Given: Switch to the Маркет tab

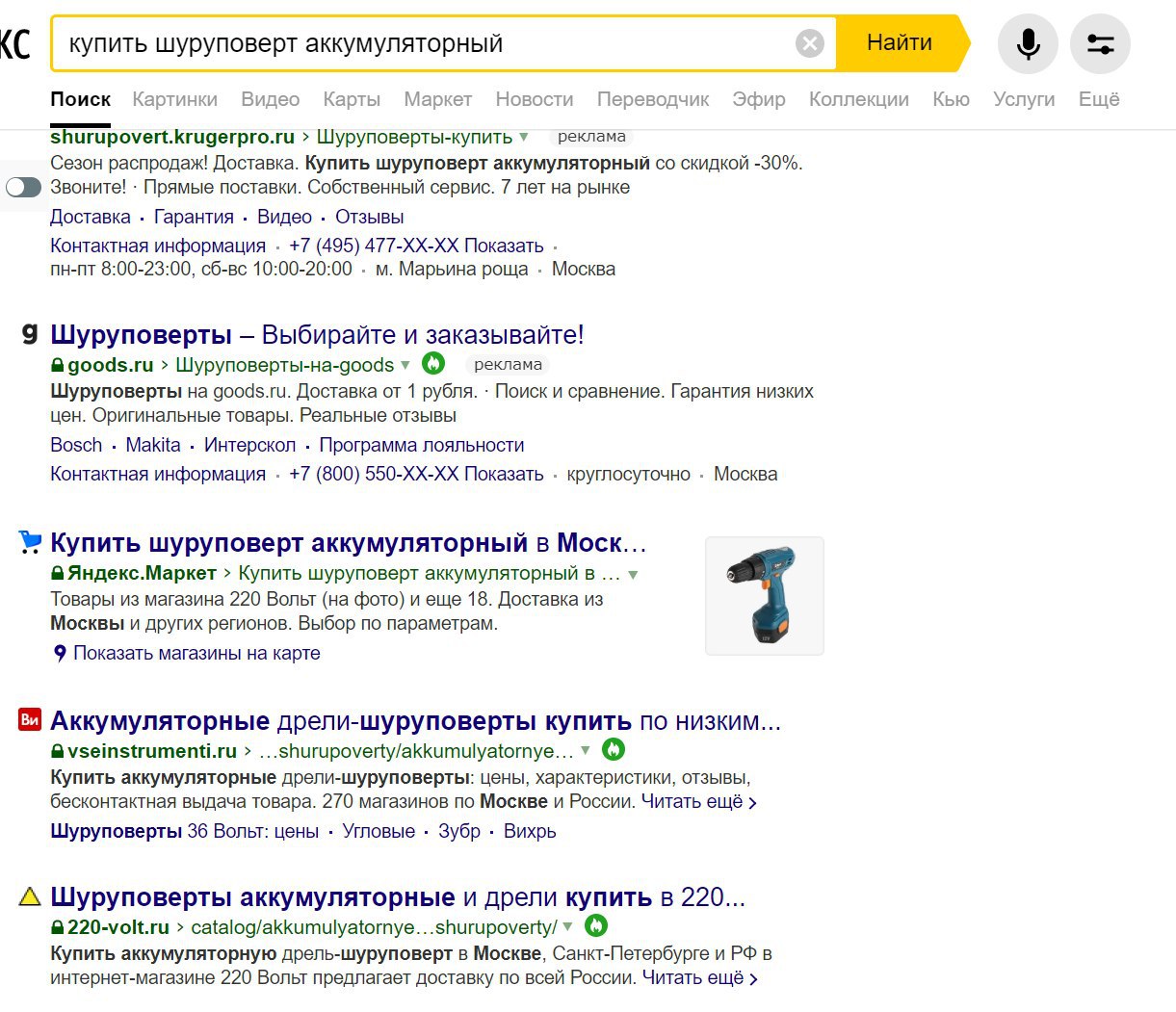Looking at the screenshot, I should (x=437, y=99).
